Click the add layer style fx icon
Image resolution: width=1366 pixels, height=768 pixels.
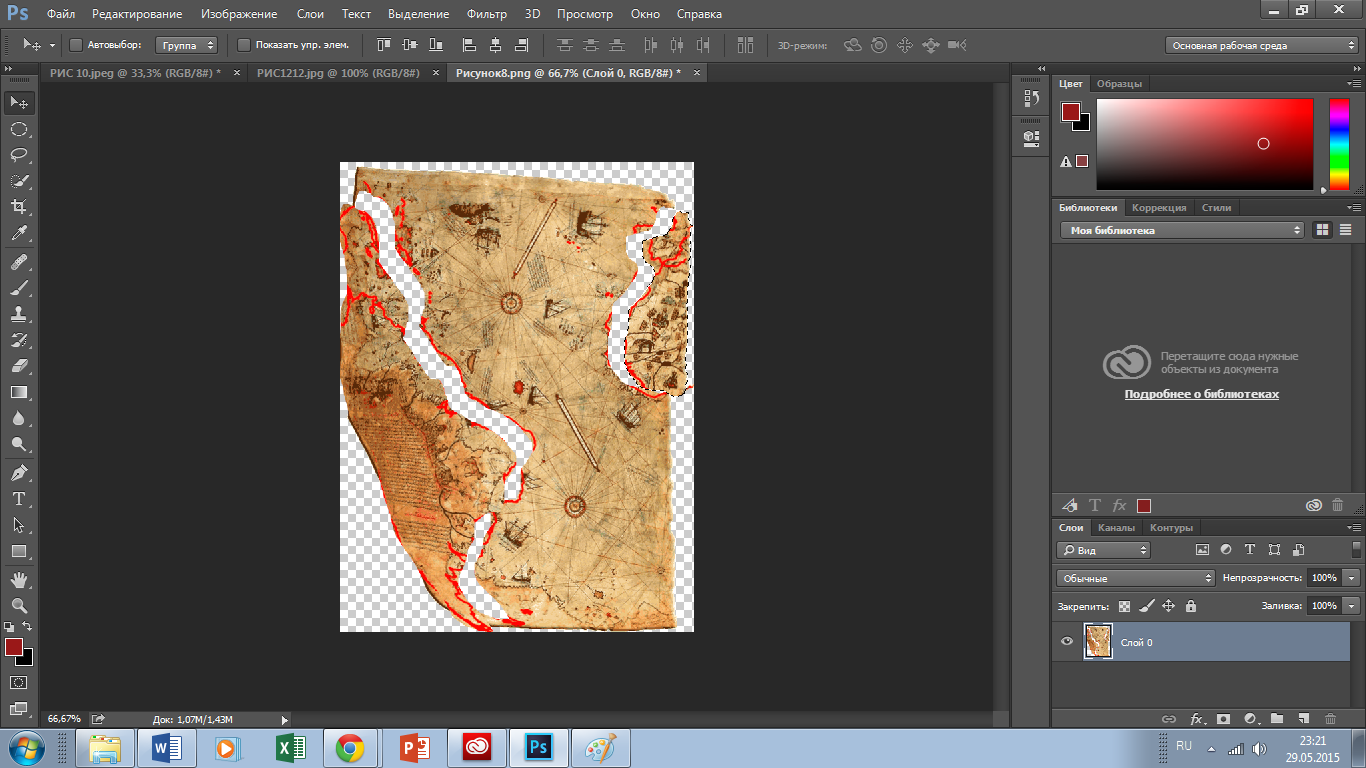1196,719
